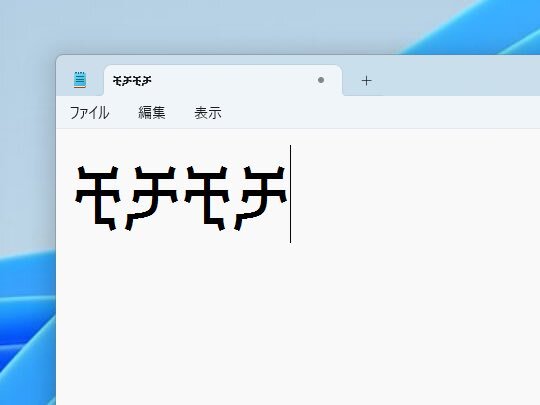Open the ファイル menu
Image resolution: width=540 pixels, height=405 pixels.
click(90, 113)
